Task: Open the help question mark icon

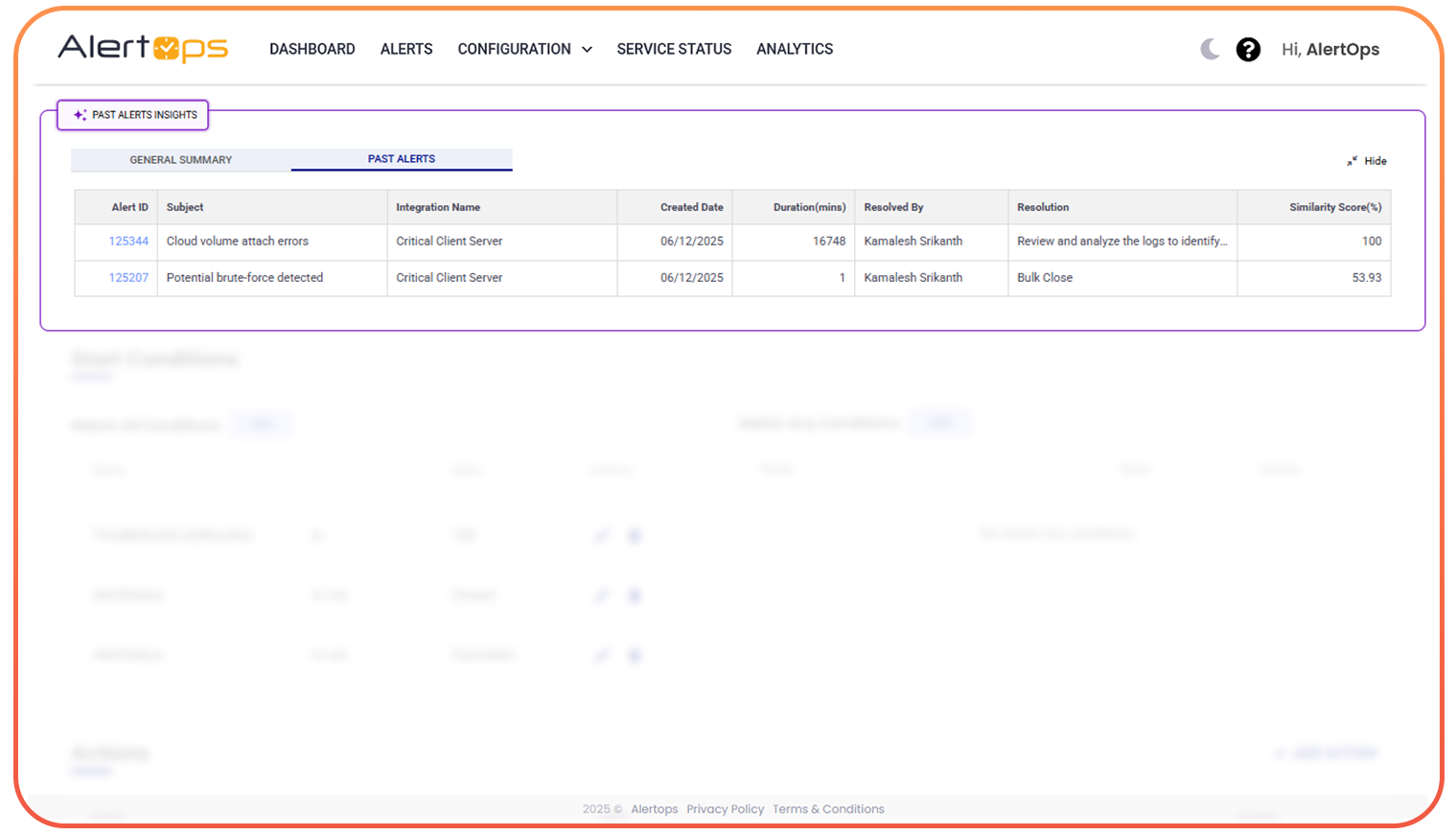Action: 1248,49
